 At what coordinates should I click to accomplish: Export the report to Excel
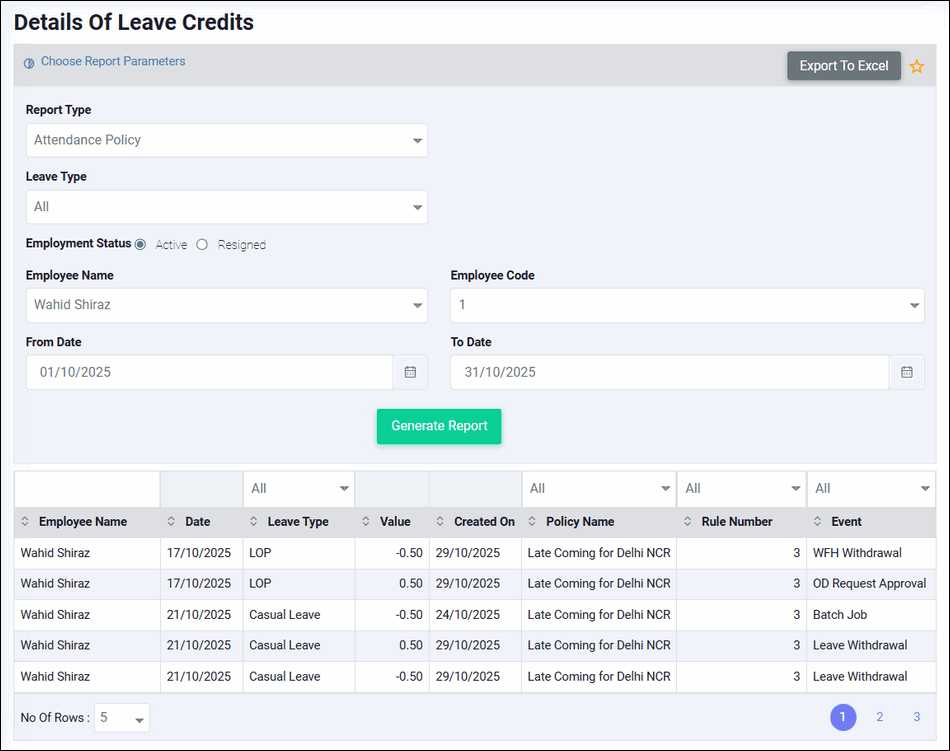click(x=843, y=66)
